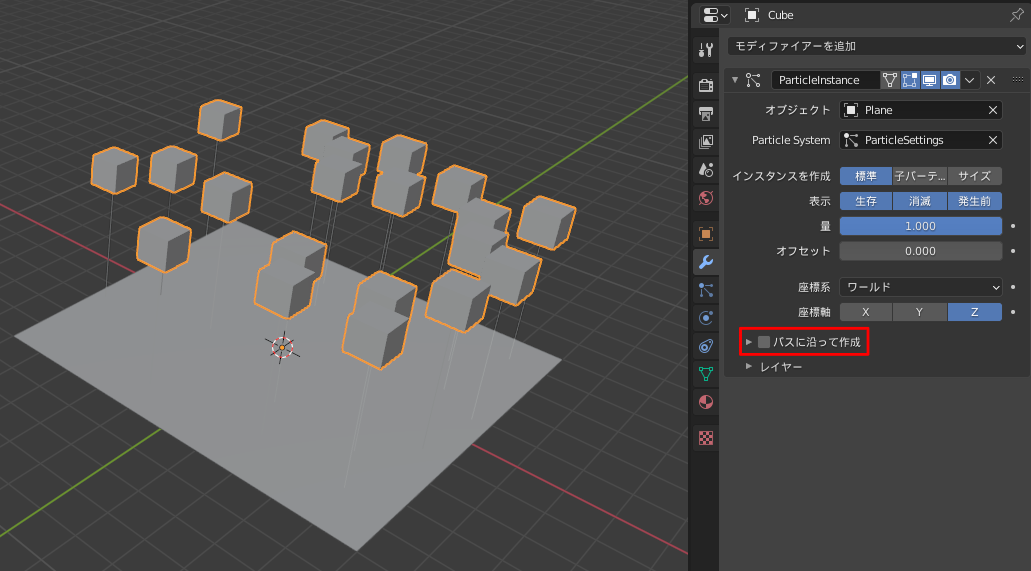Toggle modifier display in Edit Mode

click(x=910, y=80)
